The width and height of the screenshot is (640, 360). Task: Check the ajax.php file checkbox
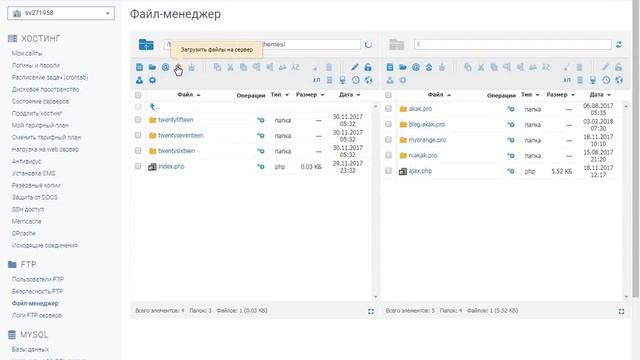(388, 171)
